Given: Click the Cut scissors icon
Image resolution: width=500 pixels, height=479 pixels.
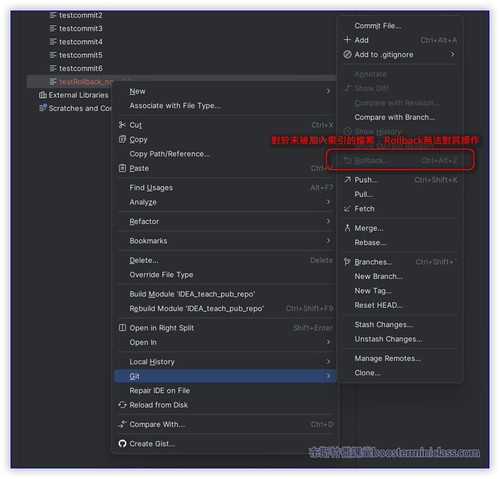Looking at the screenshot, I should (122, 125).
